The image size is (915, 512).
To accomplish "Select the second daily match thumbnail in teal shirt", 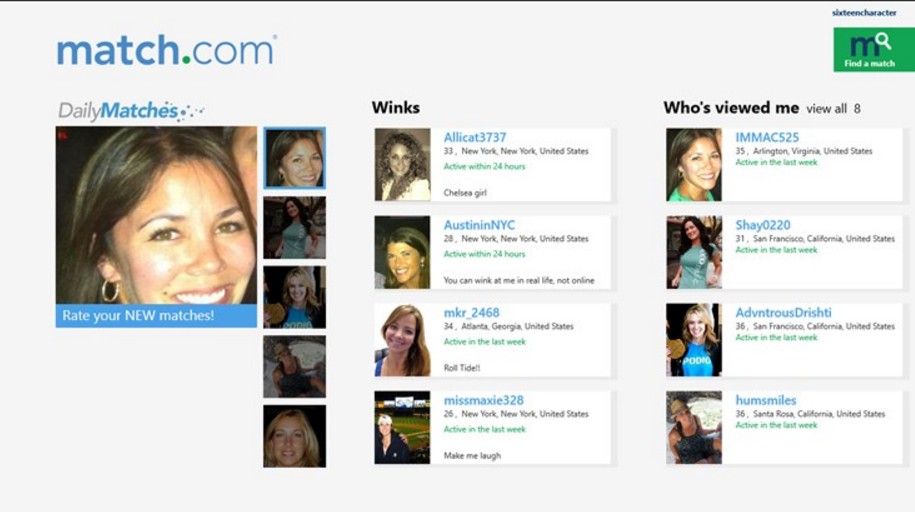I will [294, 228].
